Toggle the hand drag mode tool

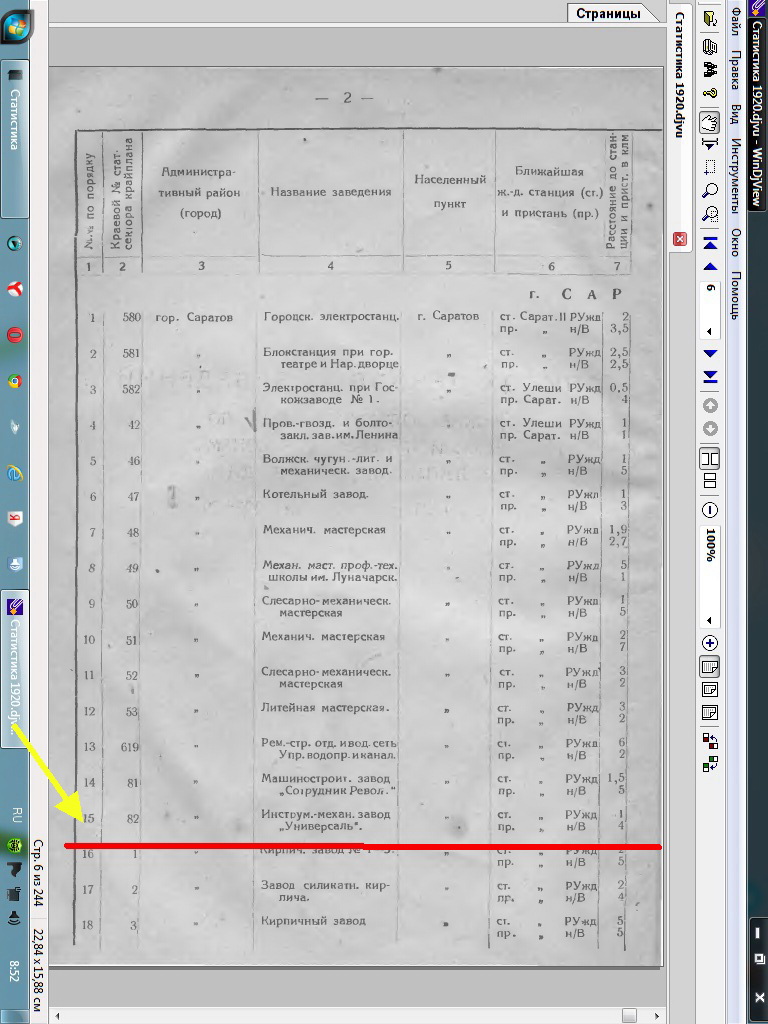[710, 122]
